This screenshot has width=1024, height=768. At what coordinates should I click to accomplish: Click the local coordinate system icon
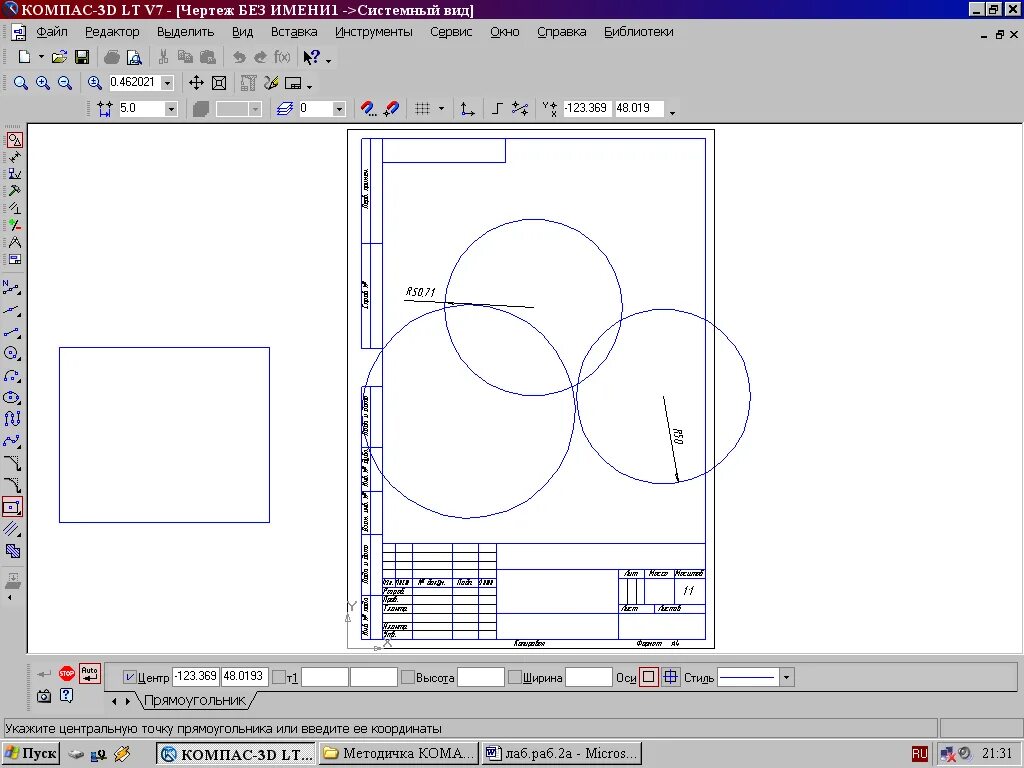tap(467, 108)
